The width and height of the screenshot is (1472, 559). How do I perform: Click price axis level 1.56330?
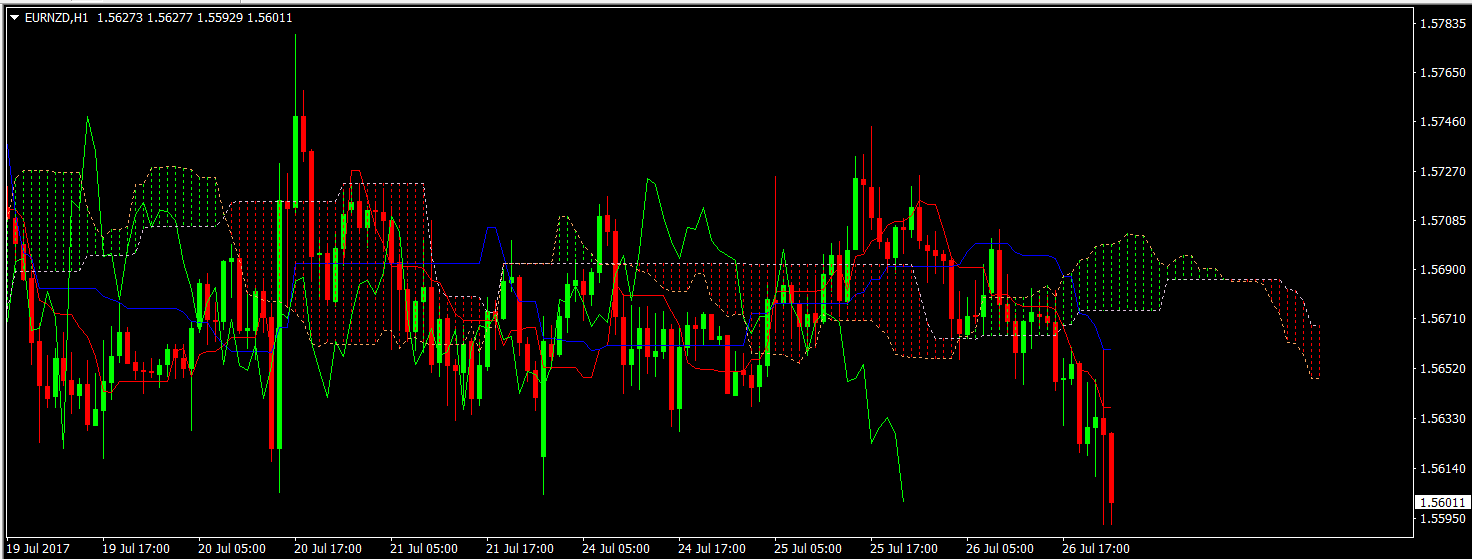1444,418
